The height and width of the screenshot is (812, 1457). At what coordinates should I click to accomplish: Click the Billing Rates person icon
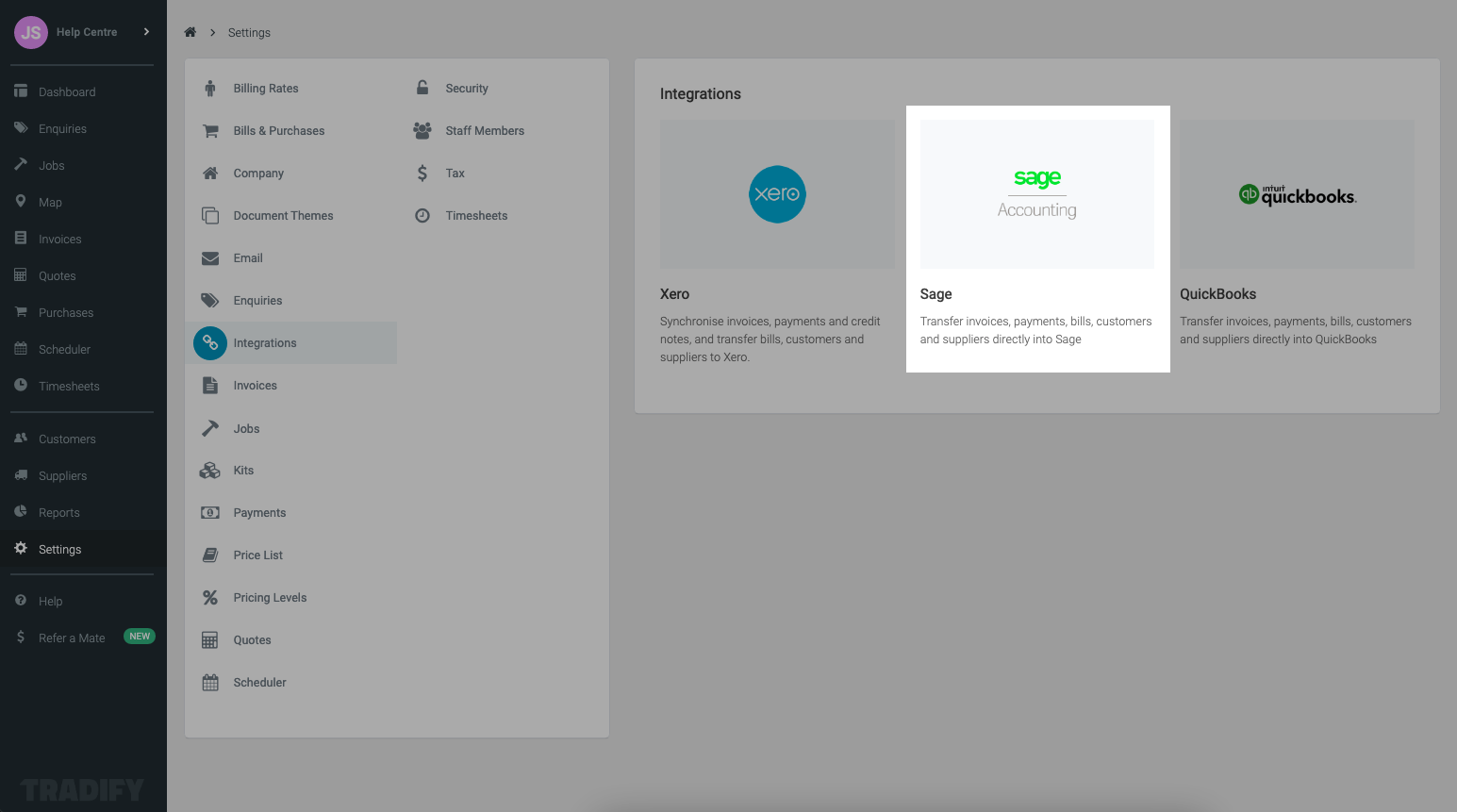pos(210,89)
